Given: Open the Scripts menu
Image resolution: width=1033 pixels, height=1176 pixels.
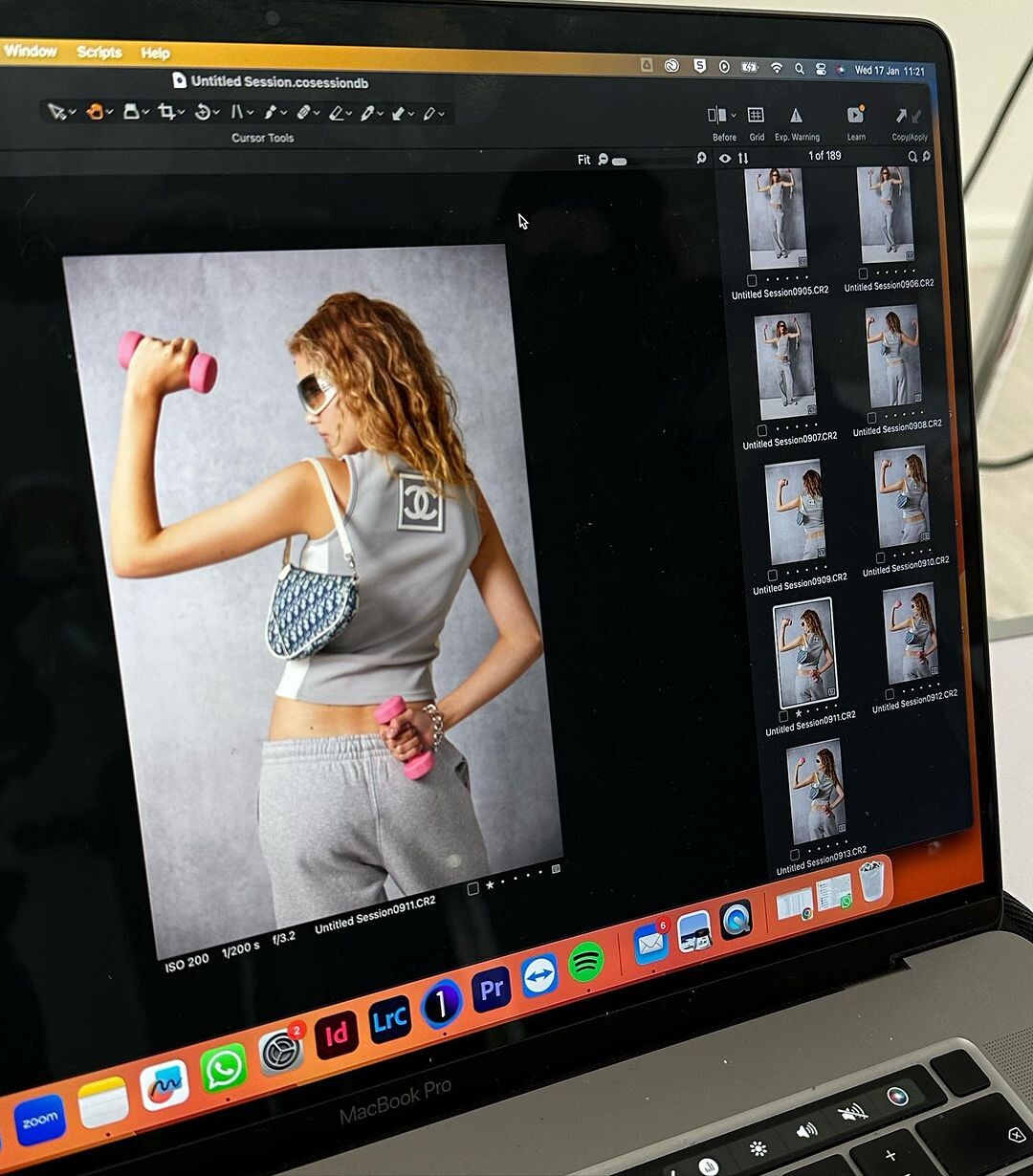Looking at the screenshot, I should 99,53.
